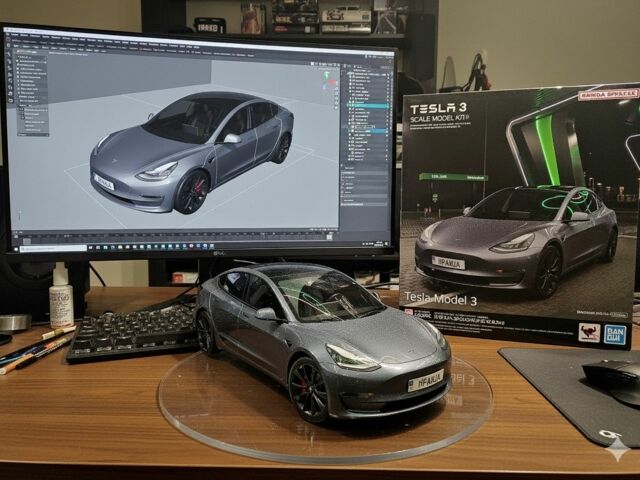Click the red X axis on the gizmo
This screenshot has width=640, height=480.
point(331,81)
